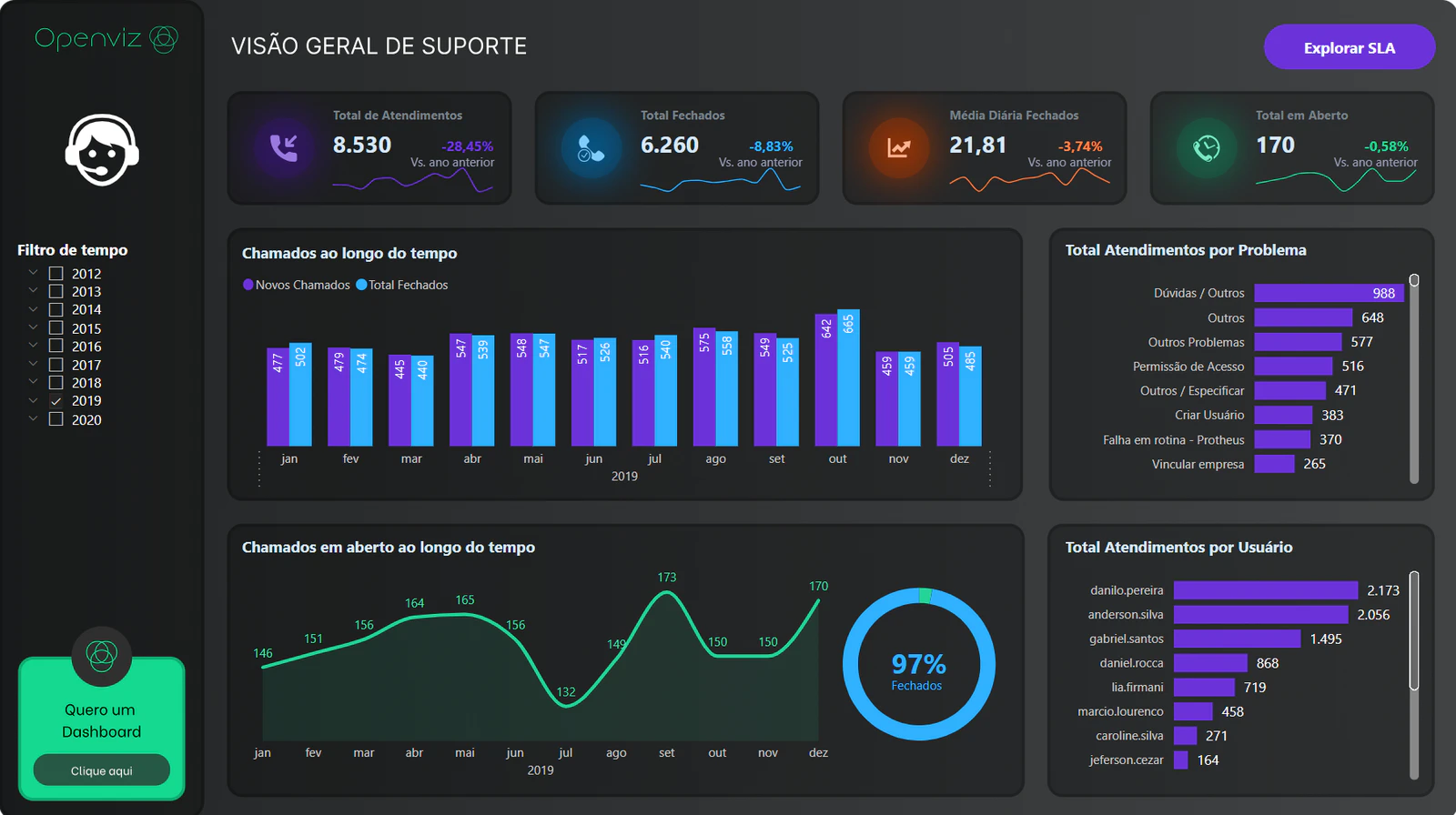Click the -28,45% variation text

[468, 146]
